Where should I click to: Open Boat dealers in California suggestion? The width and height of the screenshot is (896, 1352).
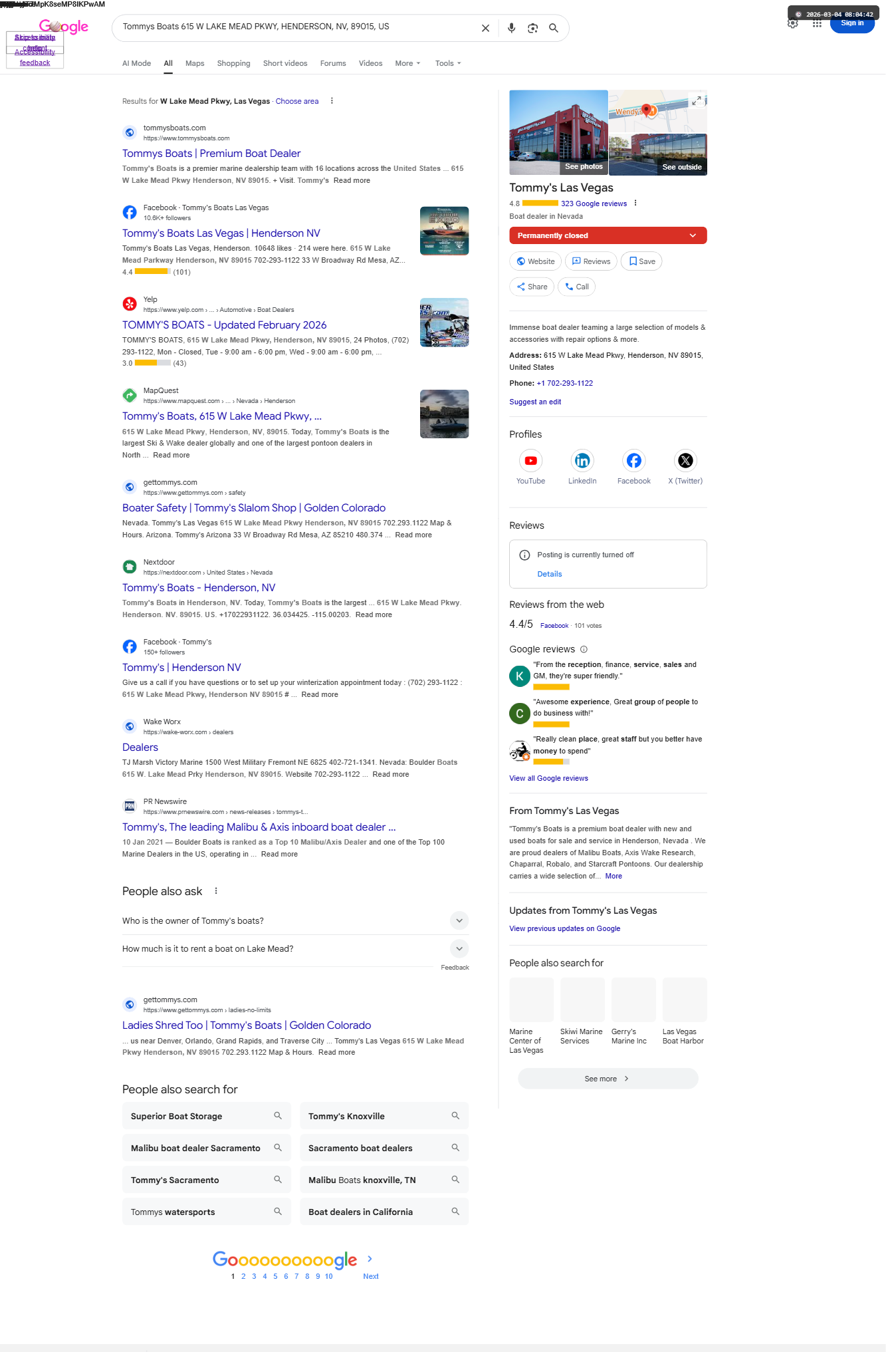(x=384, y=1212)
